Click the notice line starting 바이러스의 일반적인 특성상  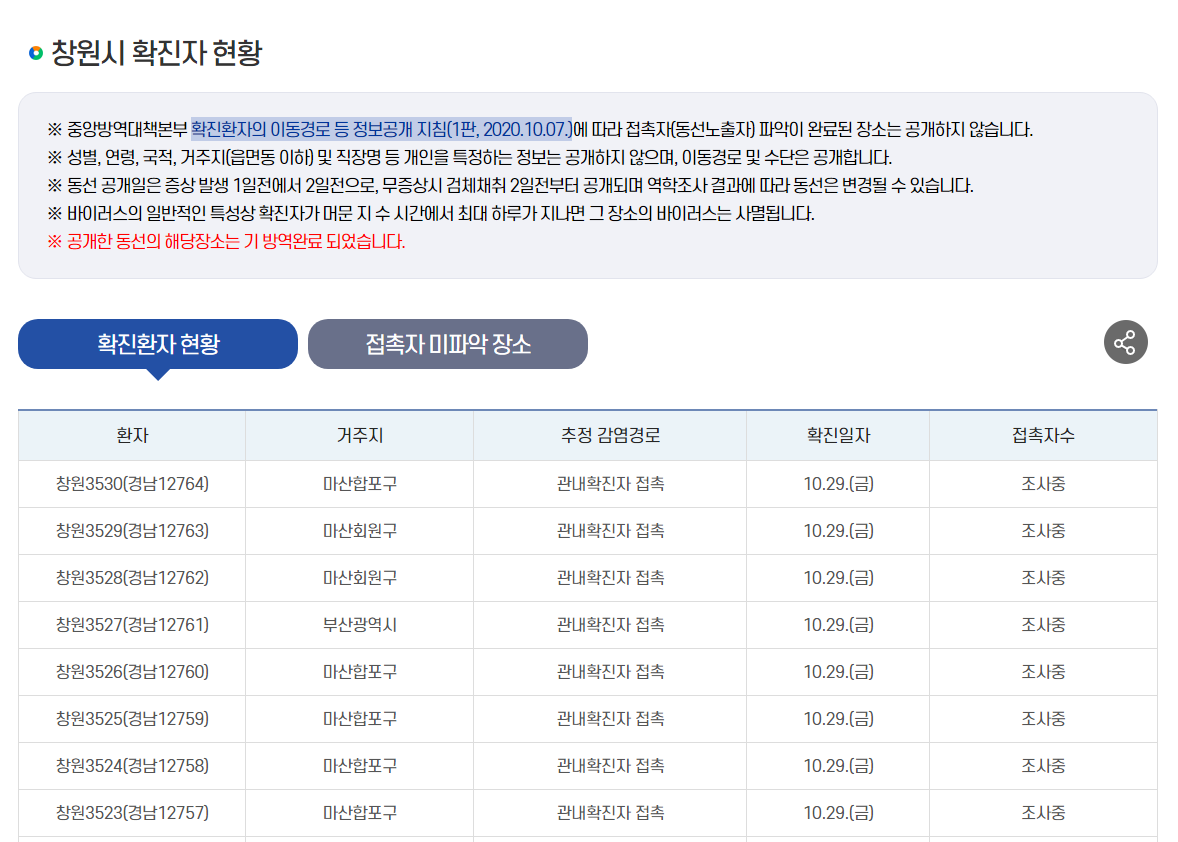tap(431, 214)
